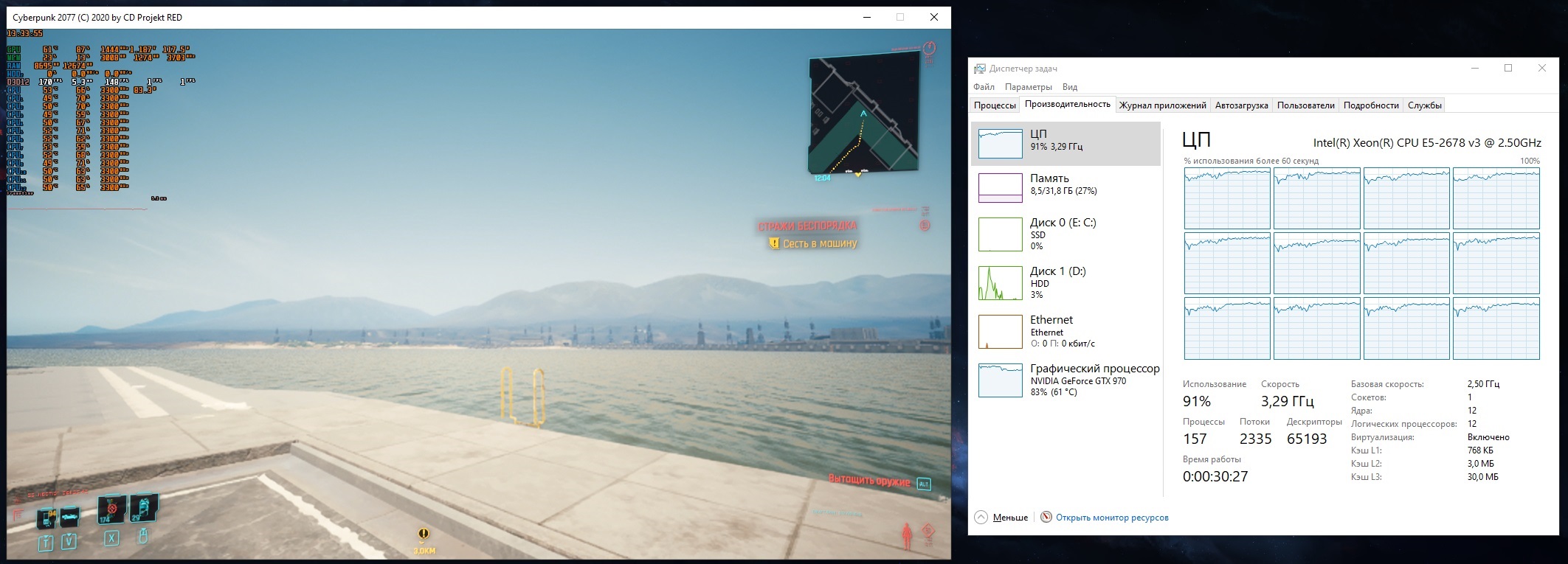
Task: Click the Task Manager title bar icon
Action: click(x=980, y=69)
